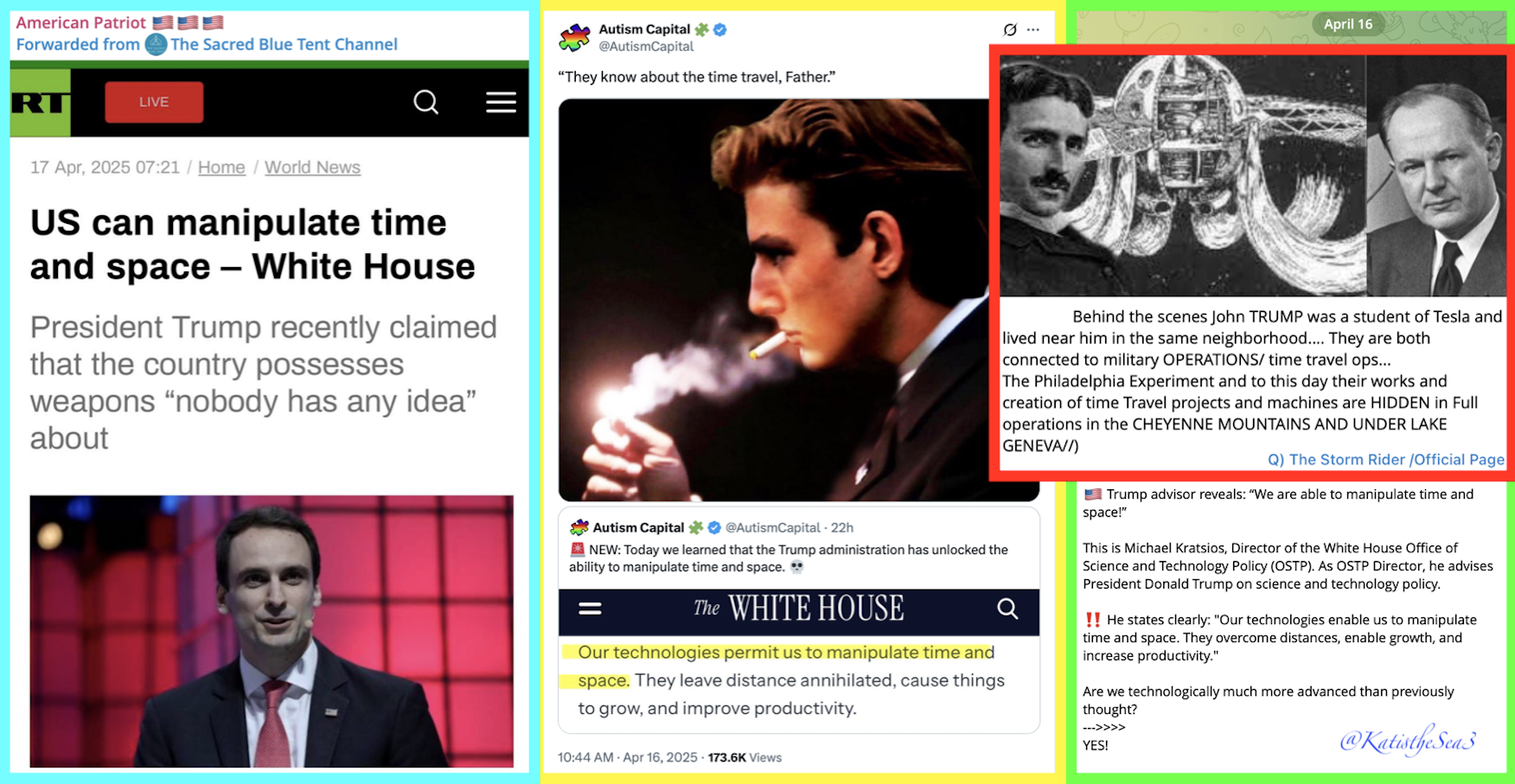Click the April 16 date badge
The image size is (1515, 784).
pyautogui.click(x=1348, y=24)
